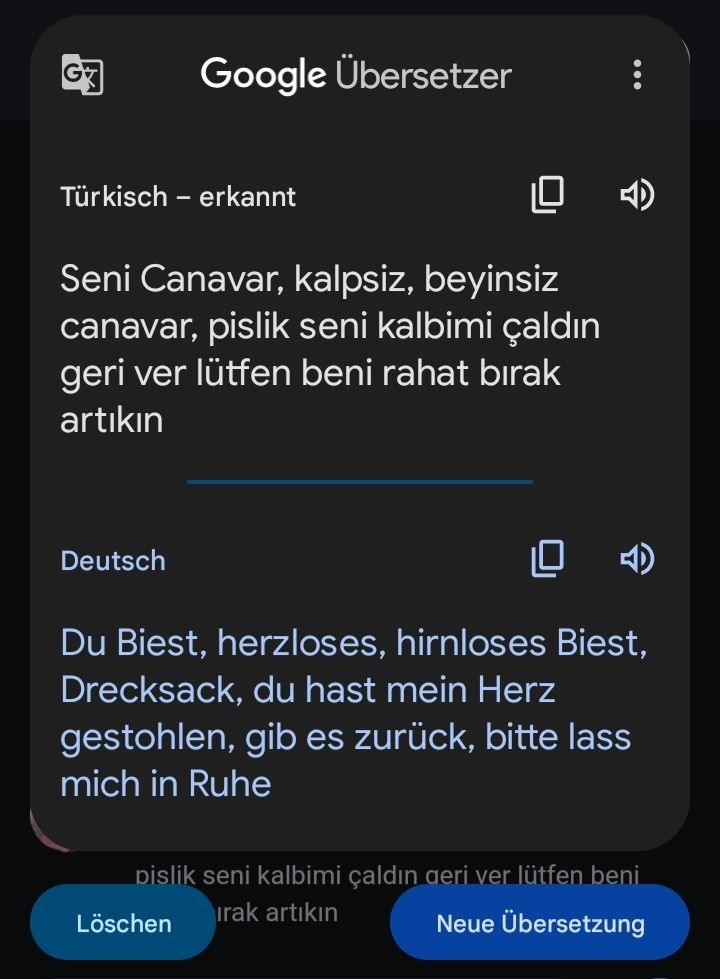Tap the Löschen button
This screenshot has width=720, height=979.
[123, 923]
